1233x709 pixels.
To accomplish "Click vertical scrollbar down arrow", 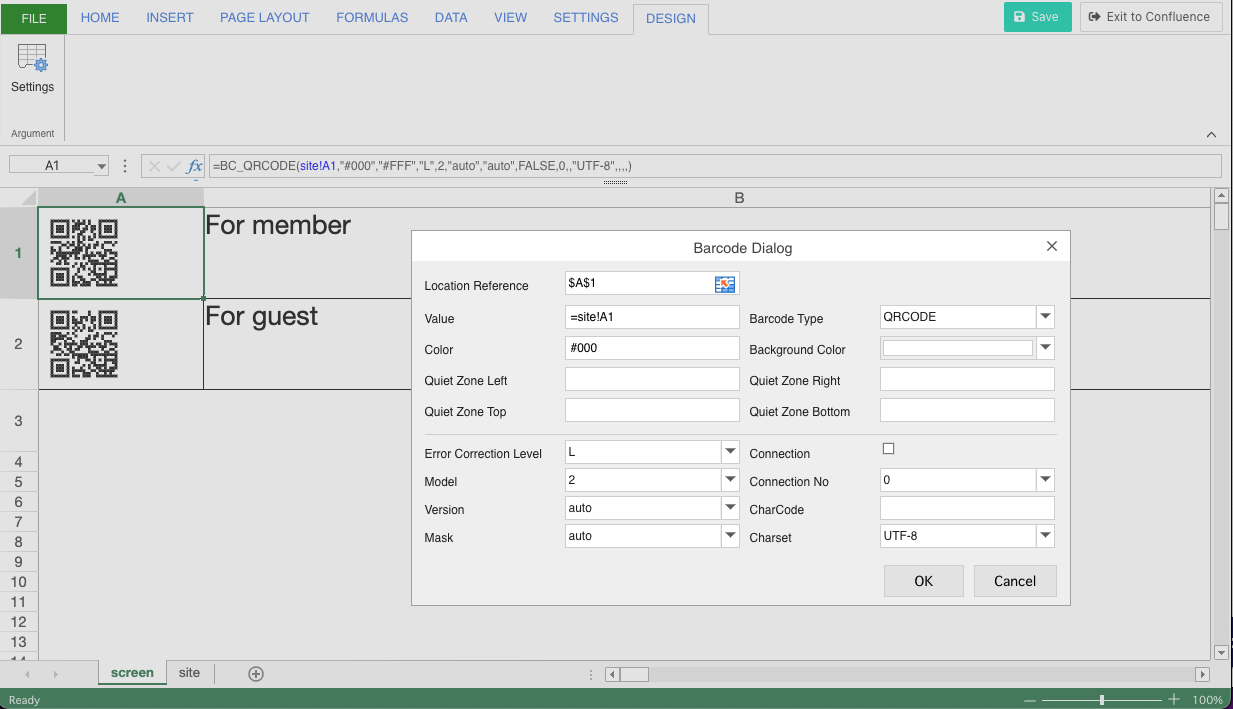I will [x=1220, y=652].
